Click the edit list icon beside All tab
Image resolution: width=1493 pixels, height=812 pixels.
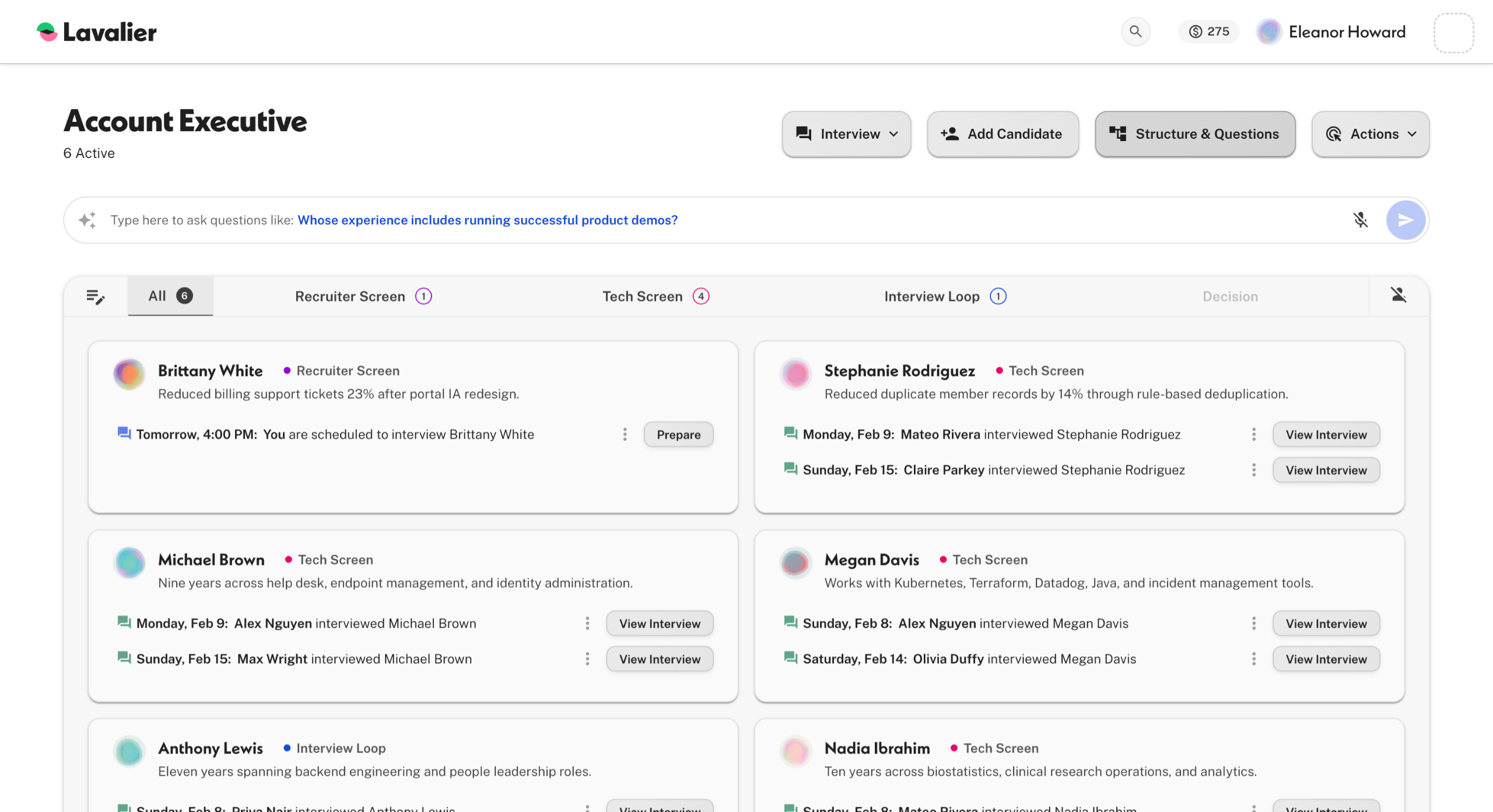[96, 297]
